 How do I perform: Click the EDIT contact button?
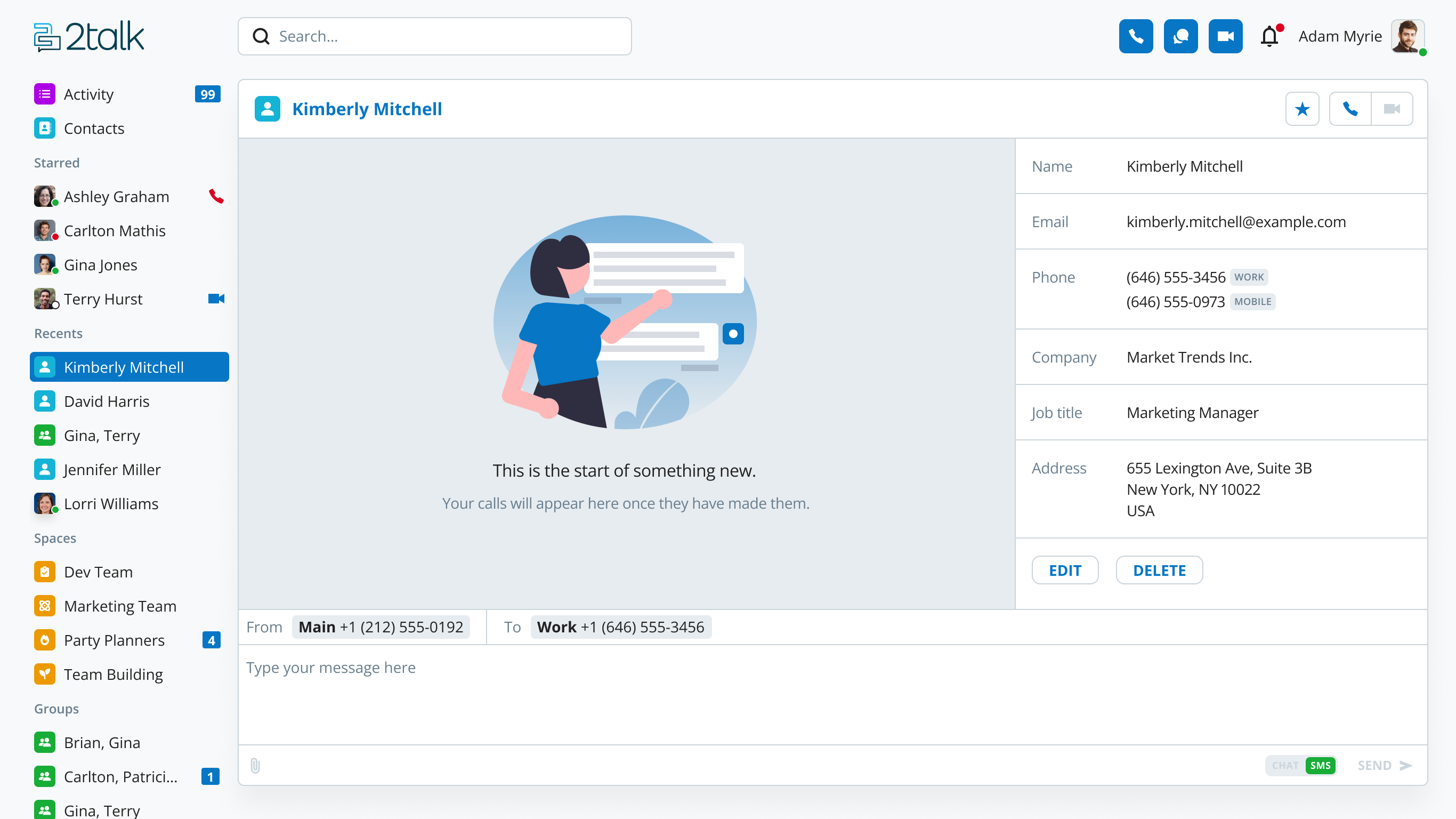pyautogui.click(x=1065, y=570)
